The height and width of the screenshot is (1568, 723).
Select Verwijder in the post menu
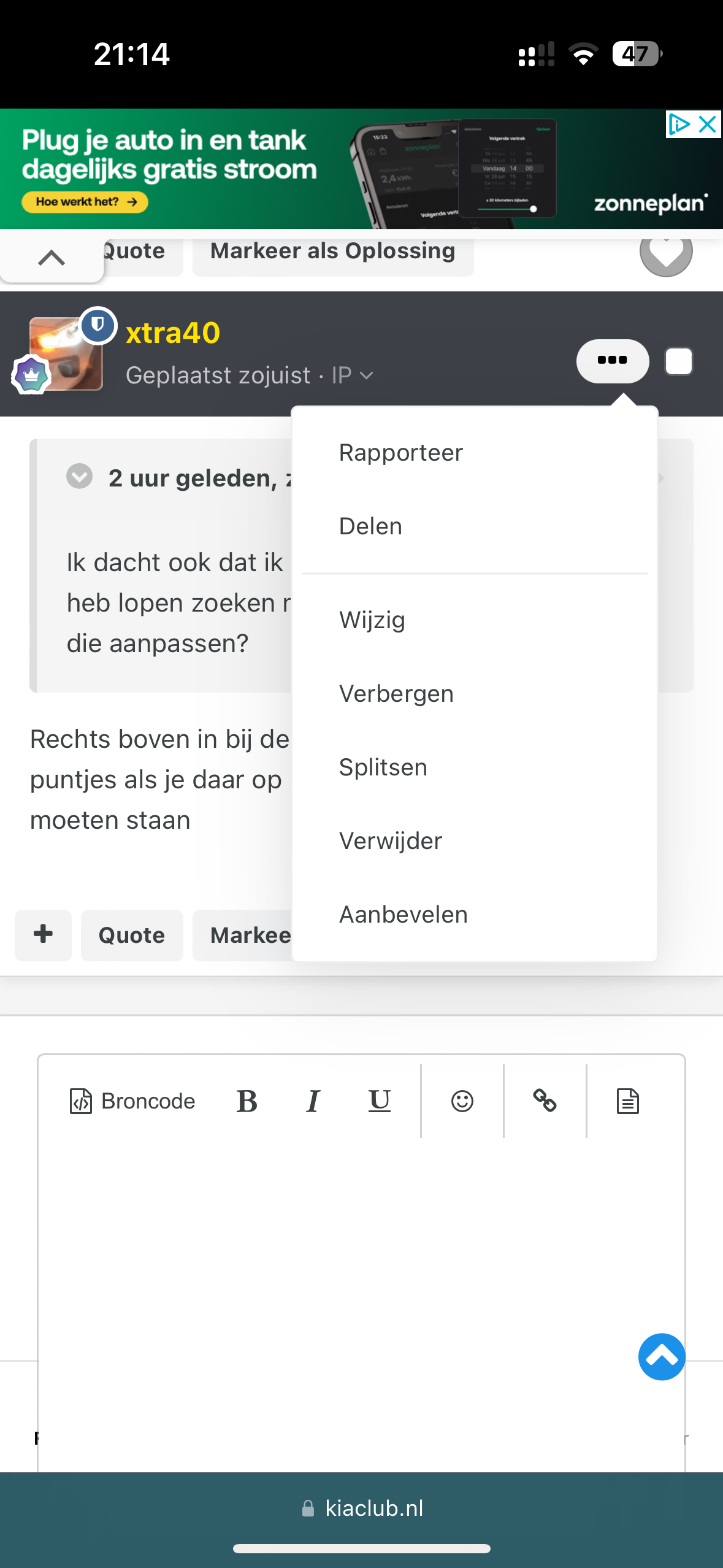coord(391,841)
